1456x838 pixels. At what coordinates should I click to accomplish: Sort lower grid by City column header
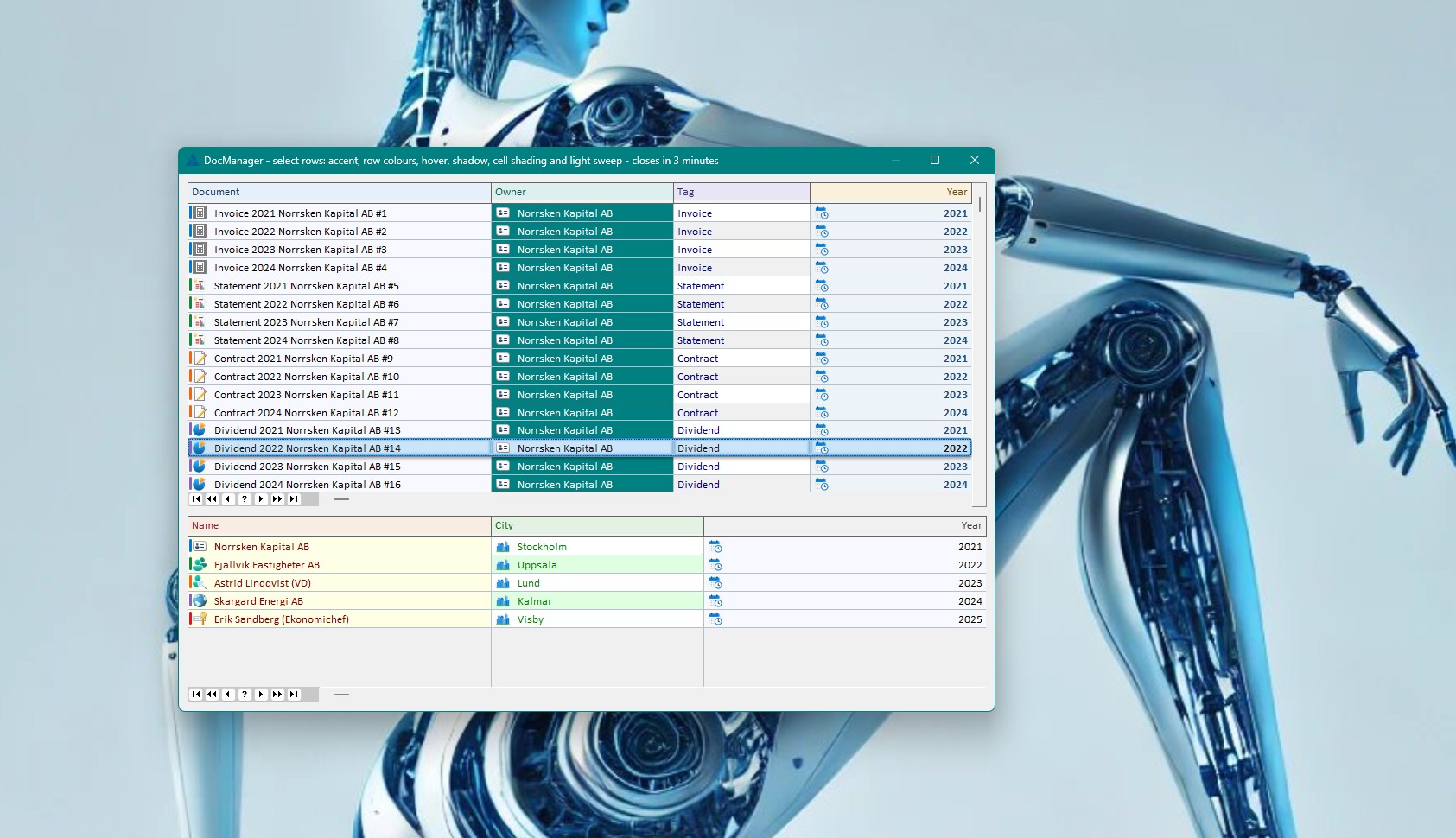597,525
